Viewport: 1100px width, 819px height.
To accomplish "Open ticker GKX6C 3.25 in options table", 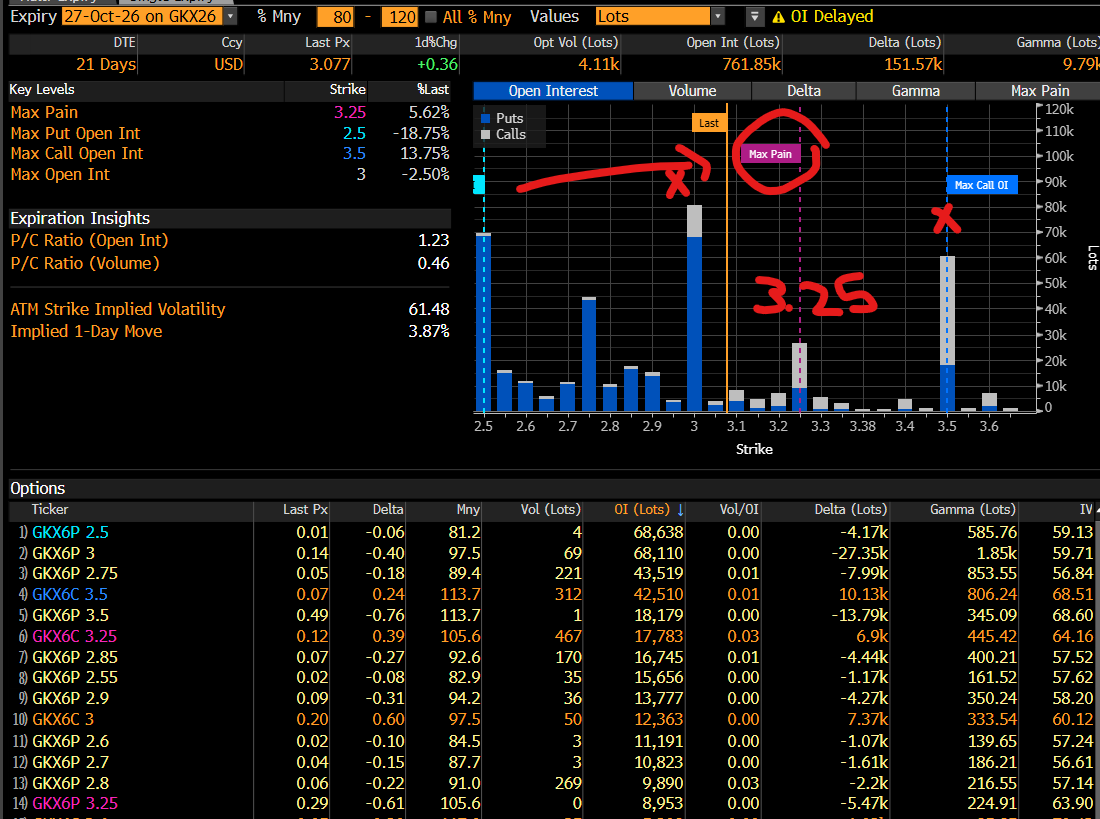I will [x=74, y=637].
